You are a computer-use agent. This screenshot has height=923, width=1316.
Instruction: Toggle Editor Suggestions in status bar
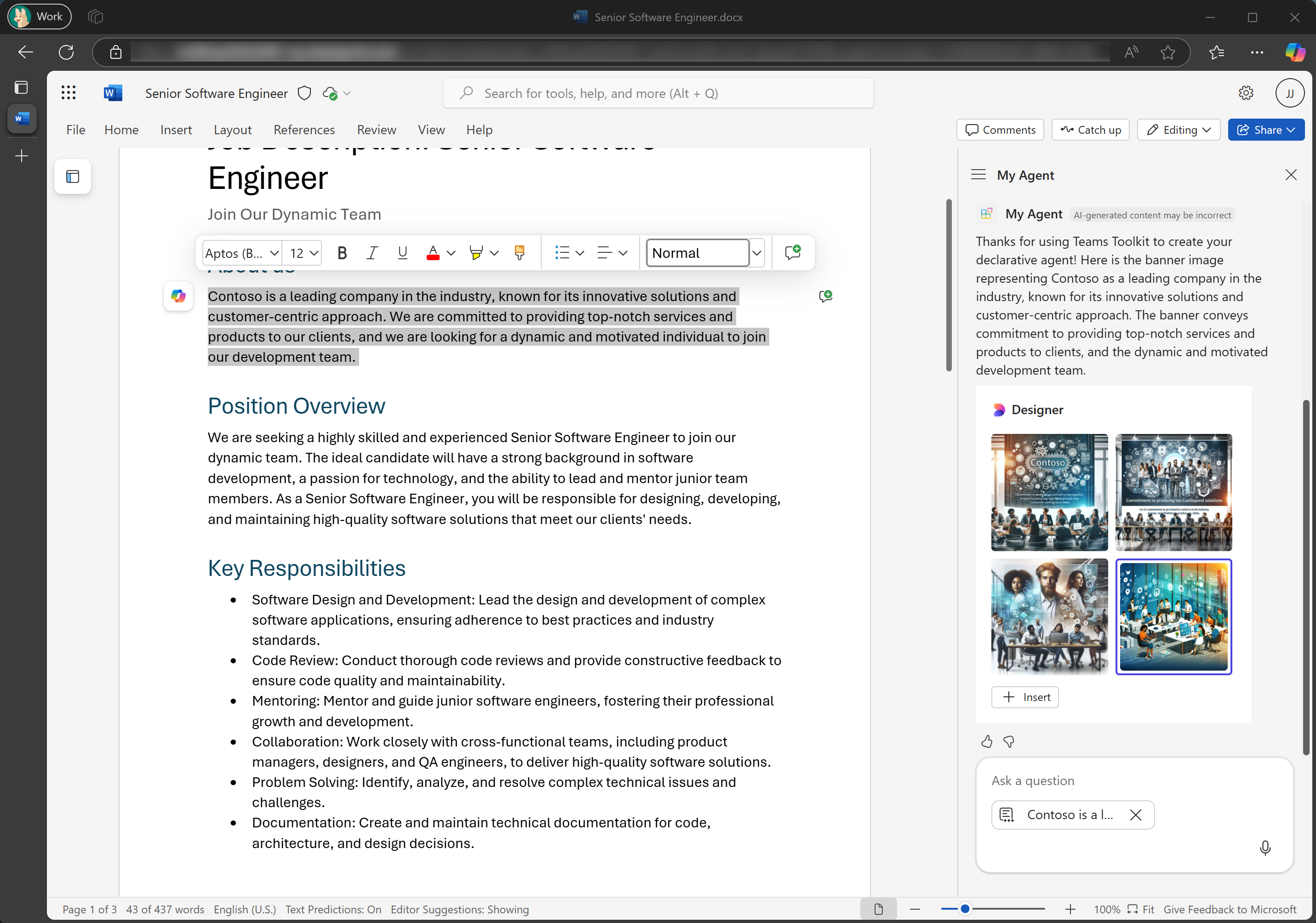pos(459,909)
